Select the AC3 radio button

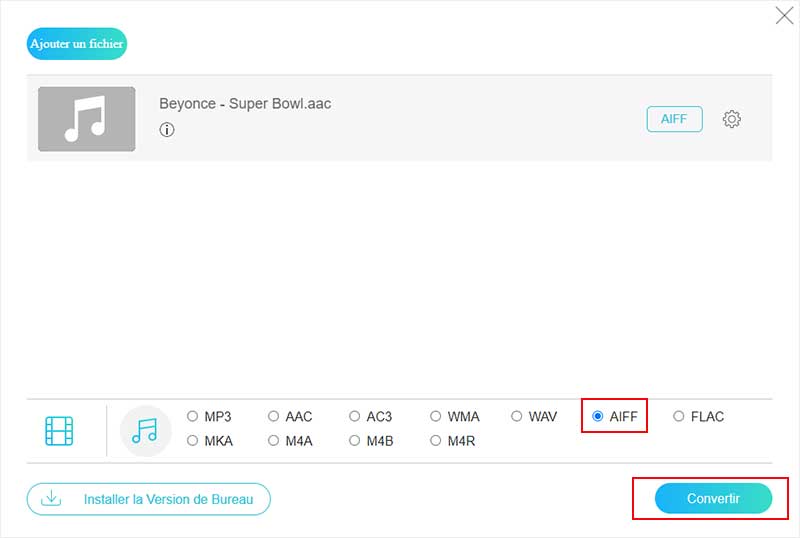pos(355,416)
